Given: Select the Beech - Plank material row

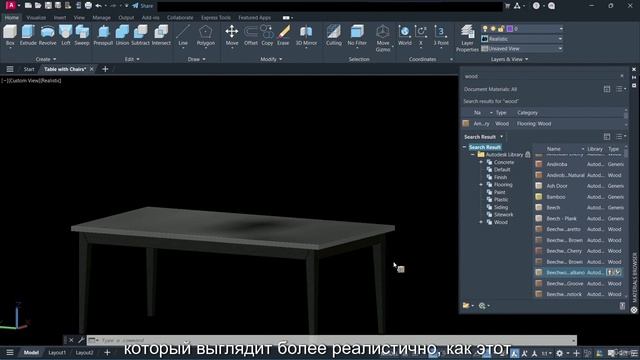Looking at the screenshot, I should 579,218.
